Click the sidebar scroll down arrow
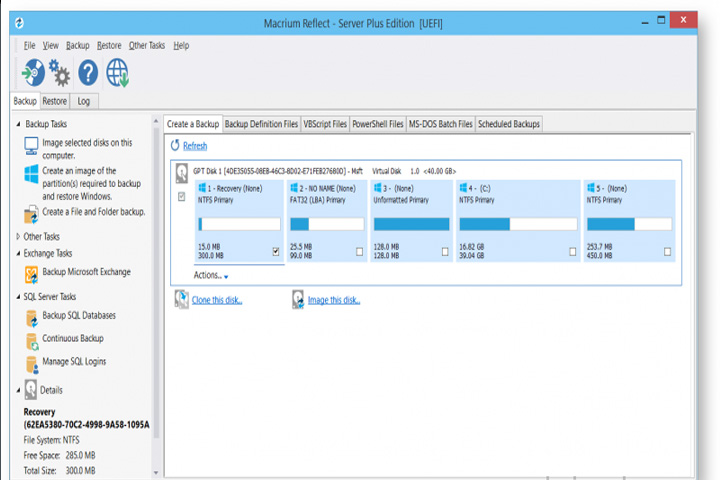Screen dimensions: 720x480 coord(156,472)
